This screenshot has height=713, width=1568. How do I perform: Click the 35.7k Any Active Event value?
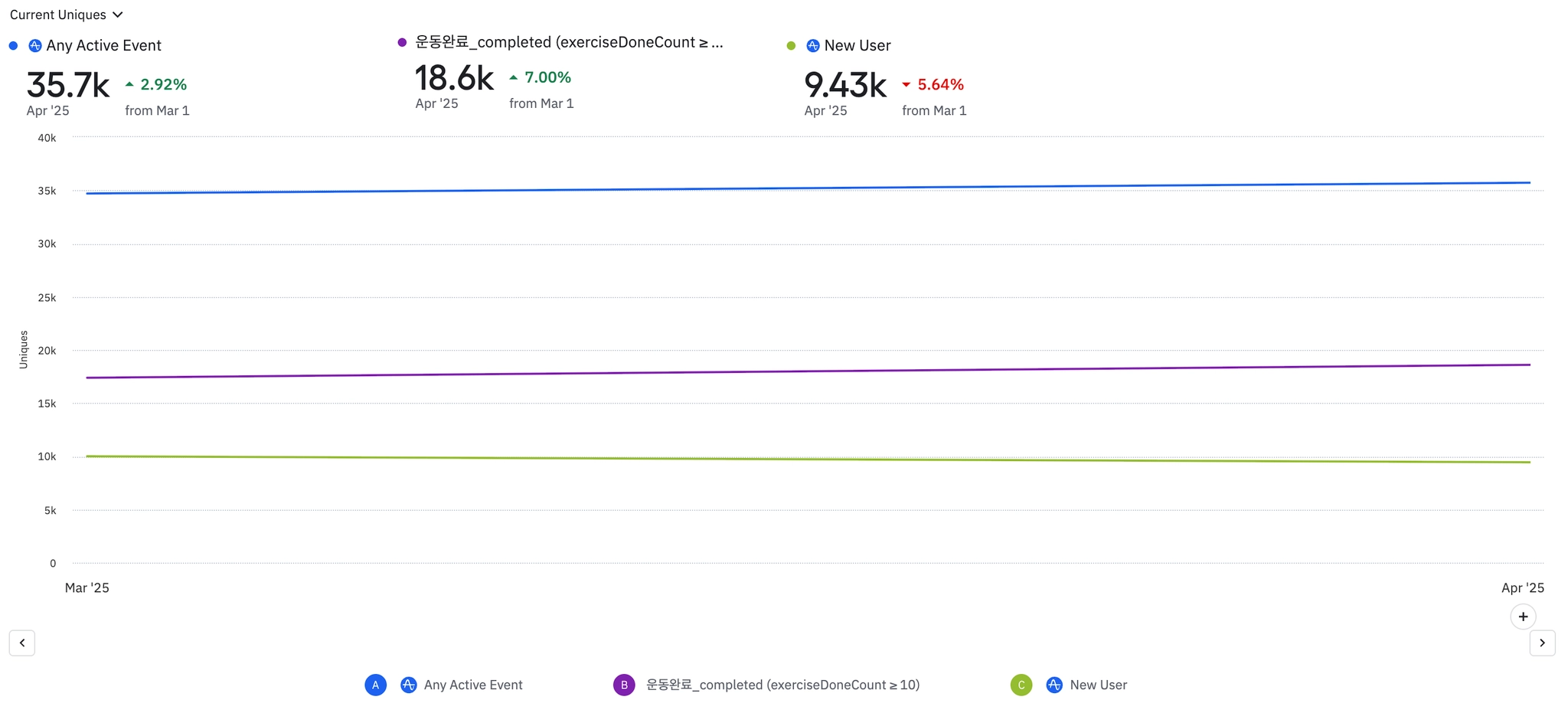pos(68,85)
